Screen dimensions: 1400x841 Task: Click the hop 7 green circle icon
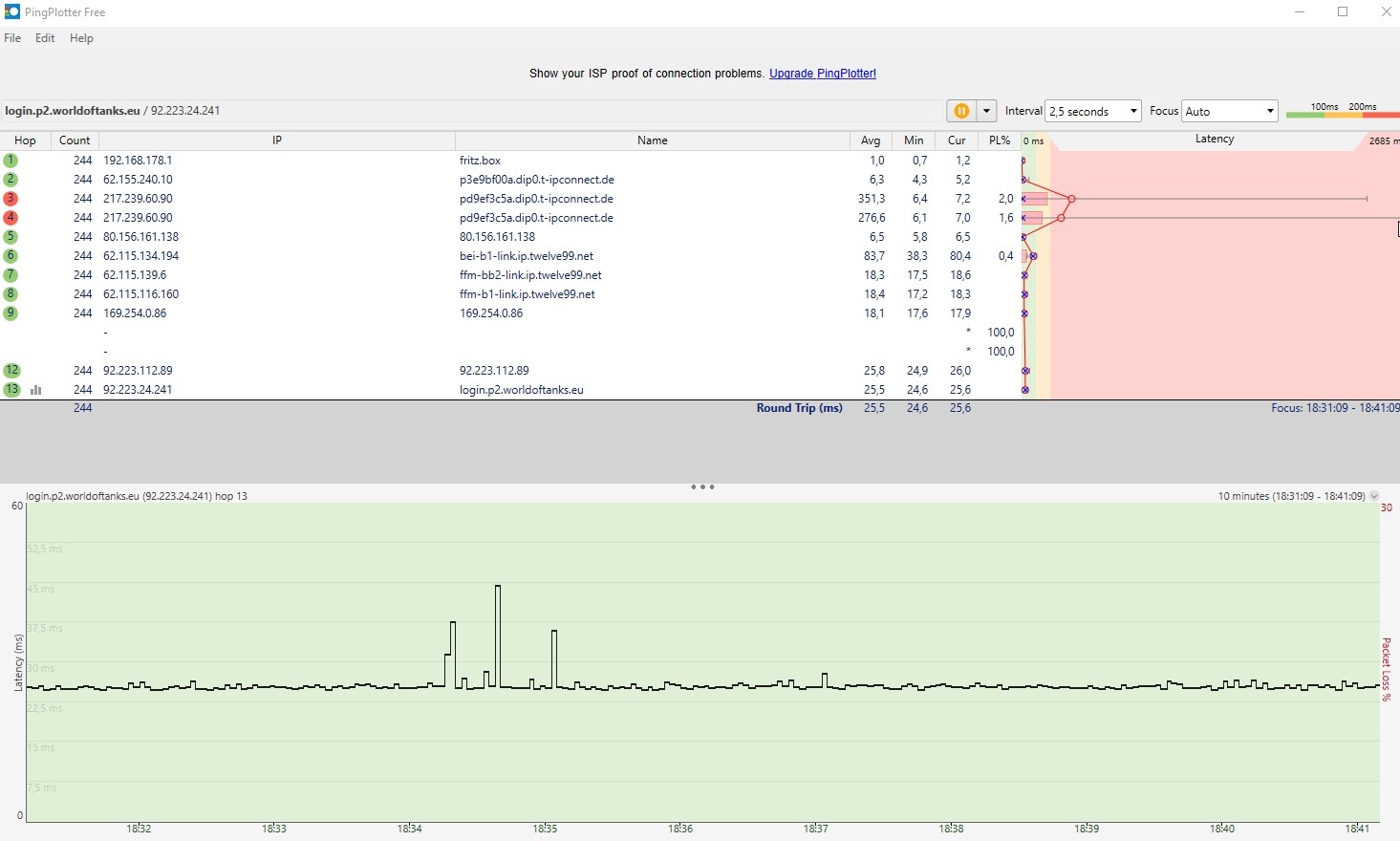11,275
